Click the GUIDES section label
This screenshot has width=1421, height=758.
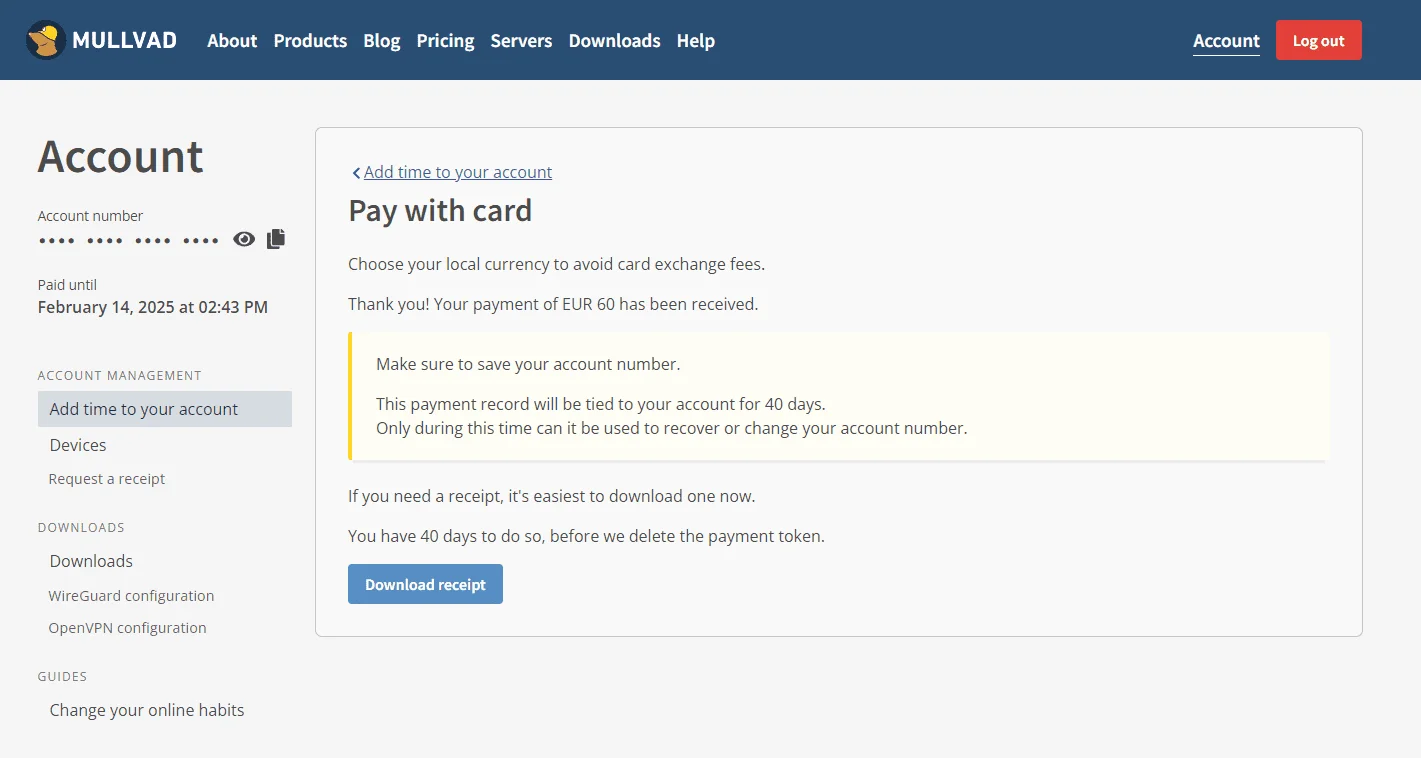(62, 677)
